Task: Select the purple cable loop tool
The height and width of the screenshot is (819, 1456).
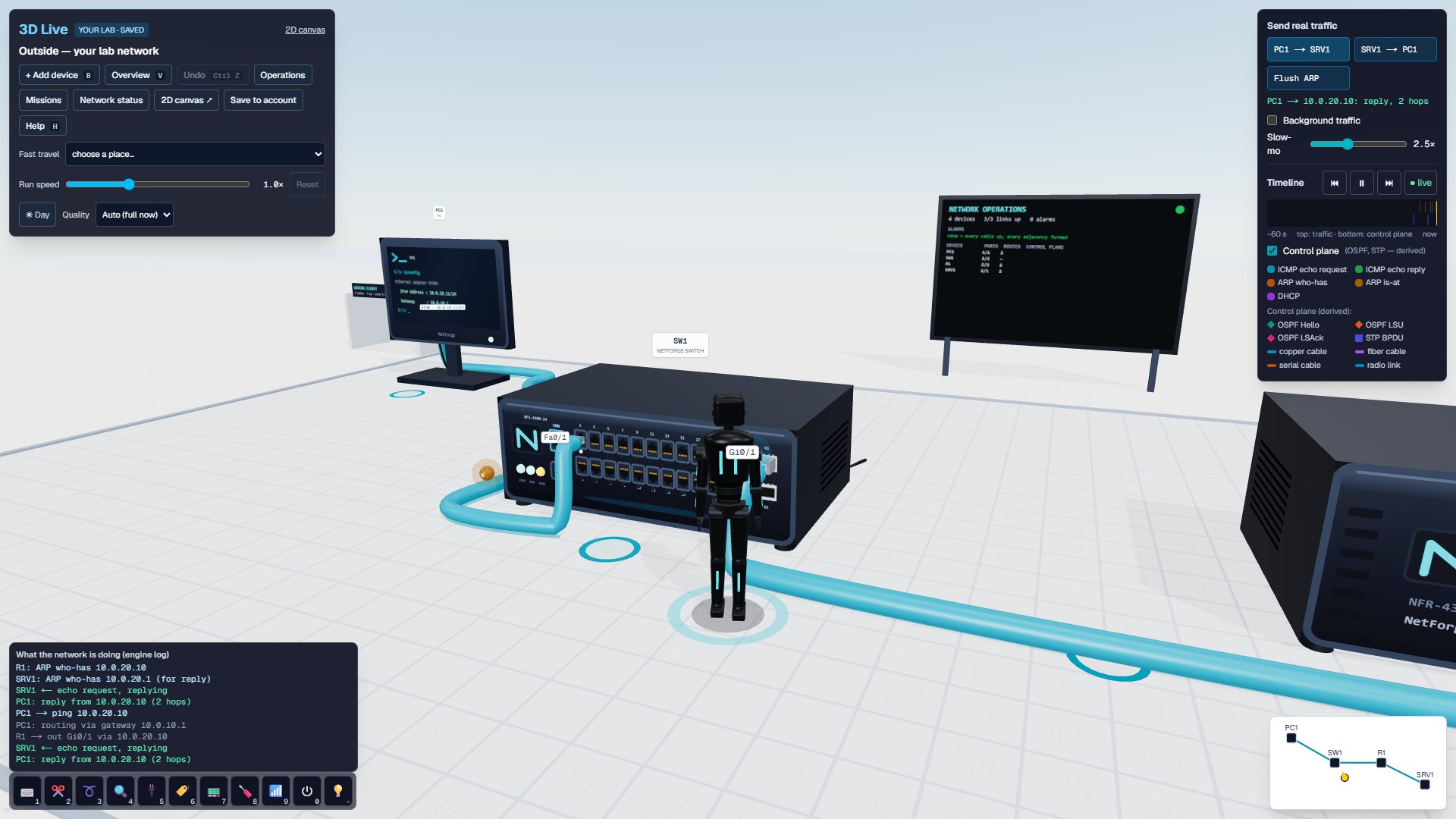Action: pyautogui.click(x=89, y=792)
